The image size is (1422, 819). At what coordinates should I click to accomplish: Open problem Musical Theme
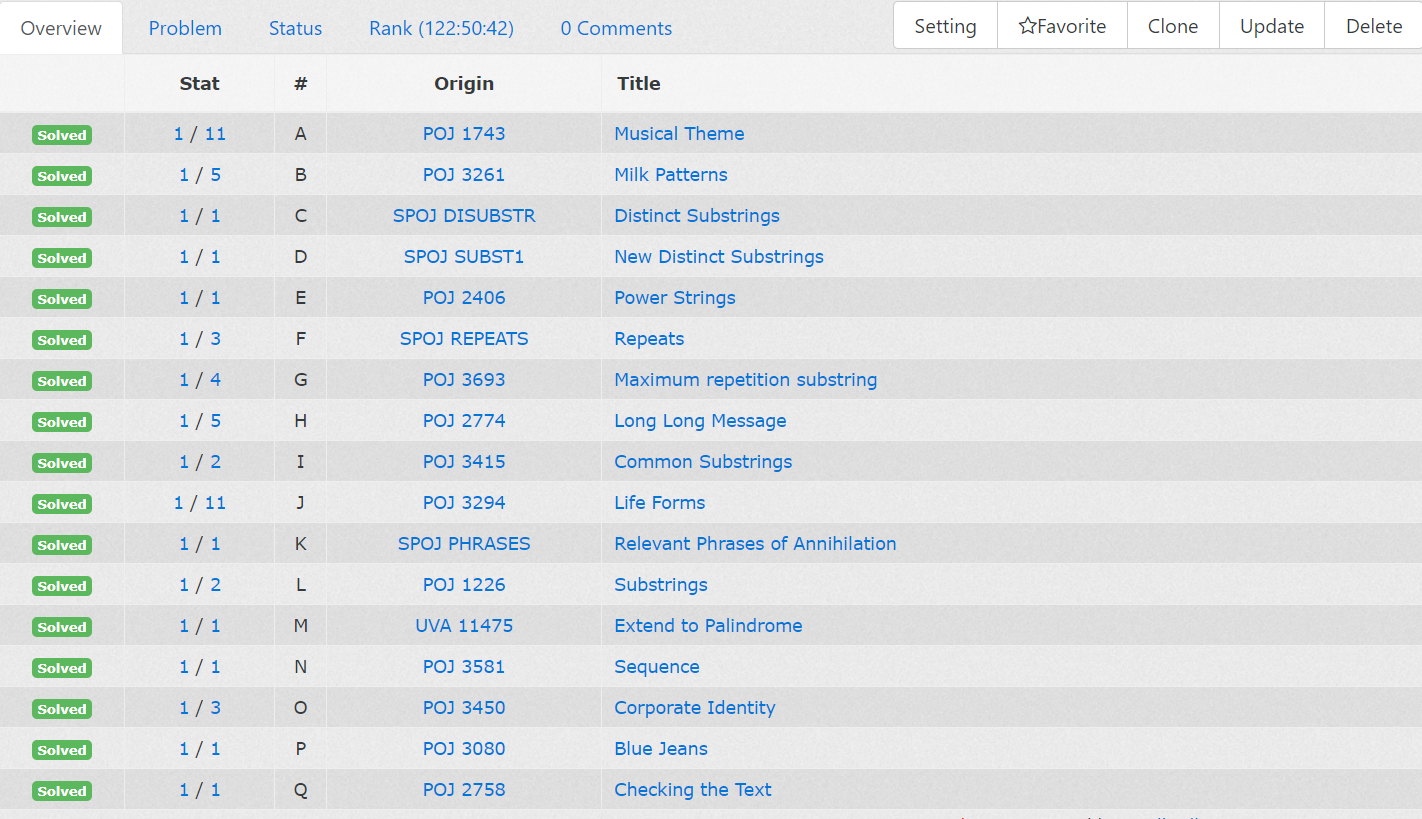click(x=679, y=133)
